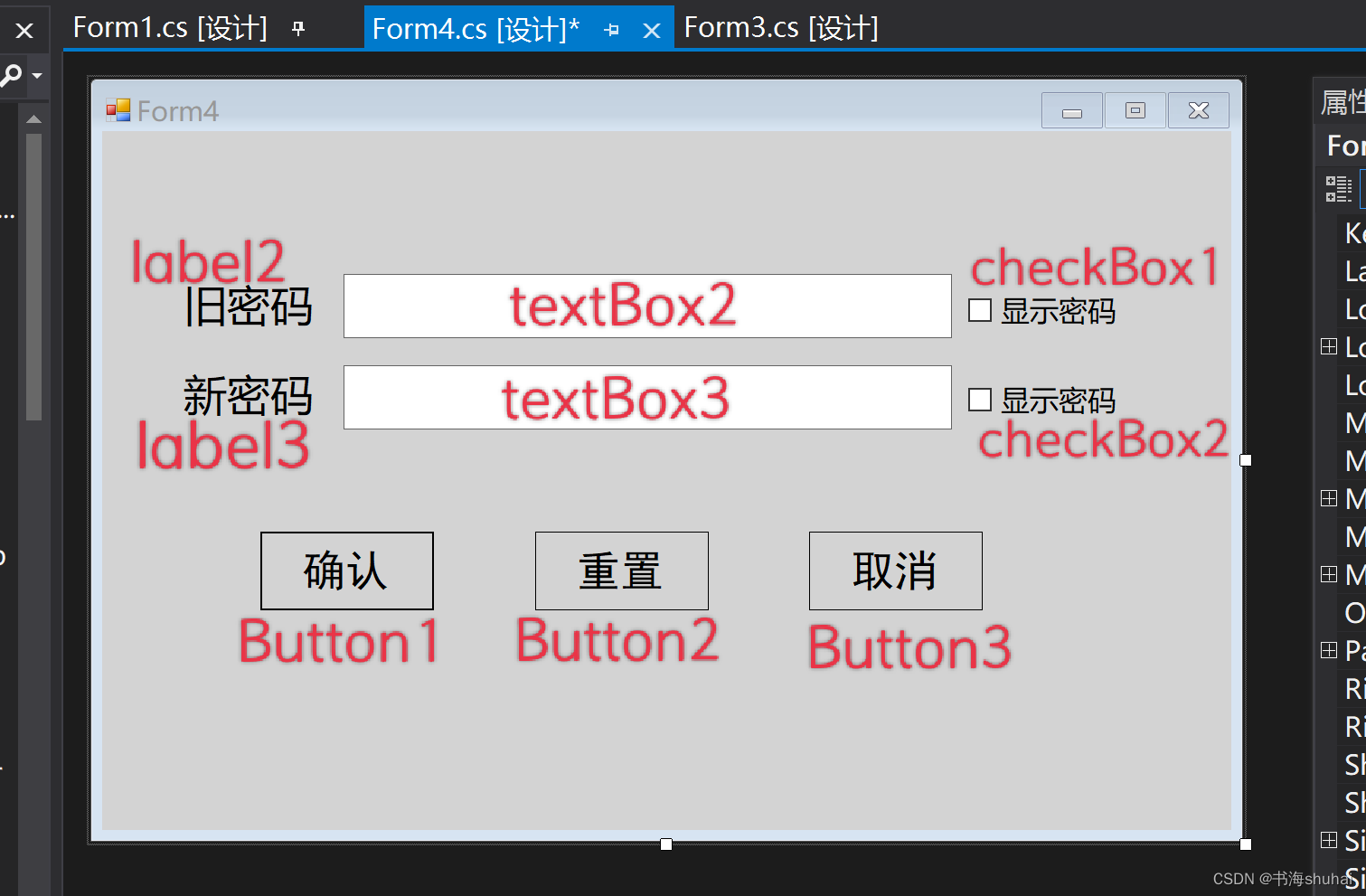
Task: Select the 旧密码 label
Action: click(x=249, y=307)
